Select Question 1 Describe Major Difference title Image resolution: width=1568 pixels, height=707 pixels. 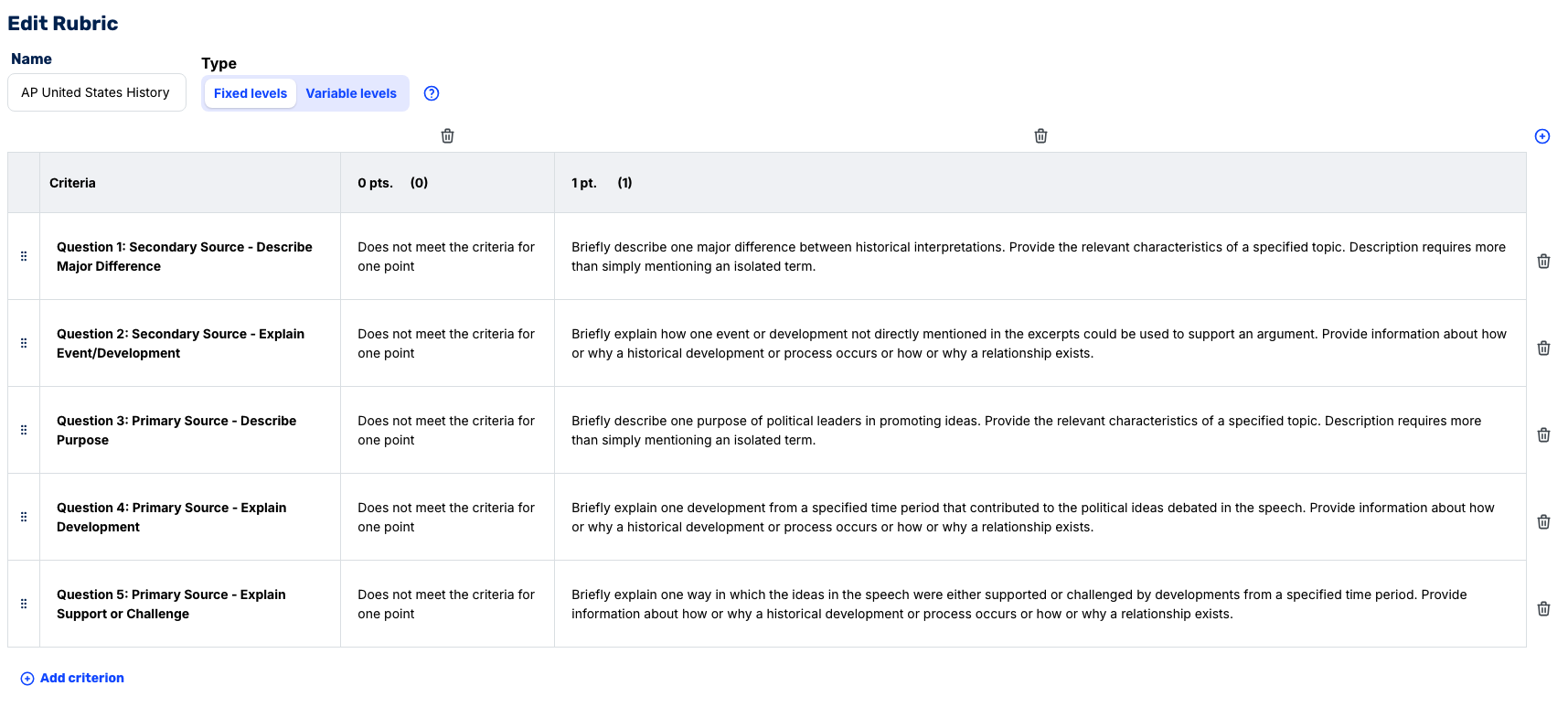tap(185, 257)
